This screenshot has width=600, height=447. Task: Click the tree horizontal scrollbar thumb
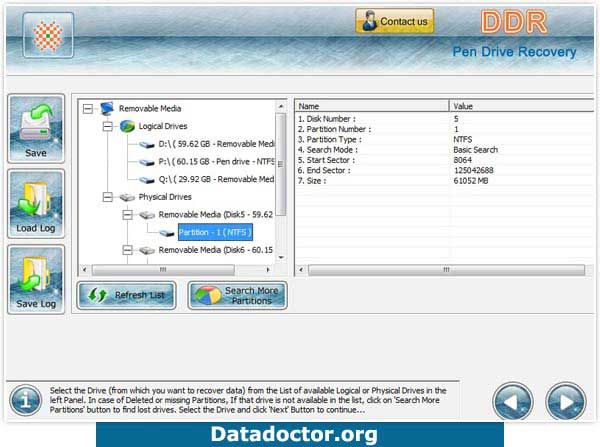pyautogui.click(x=163, y=270)
